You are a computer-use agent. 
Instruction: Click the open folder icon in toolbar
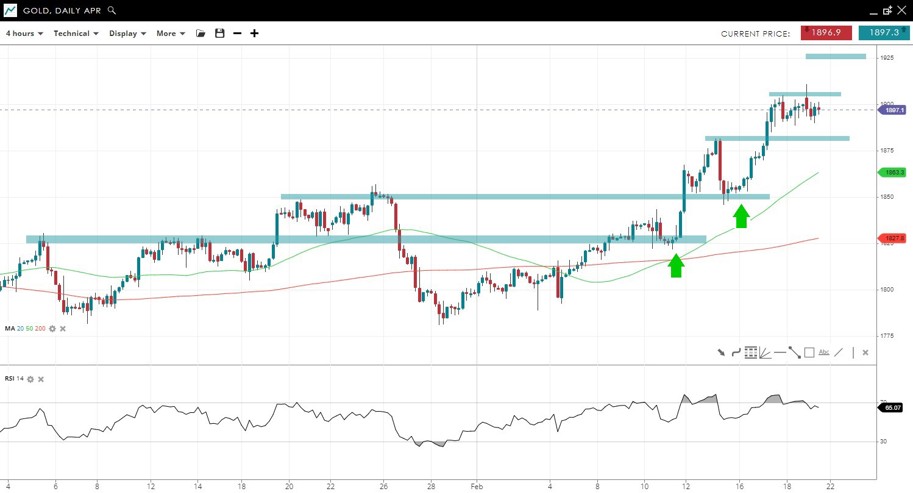tap(201, 33)
